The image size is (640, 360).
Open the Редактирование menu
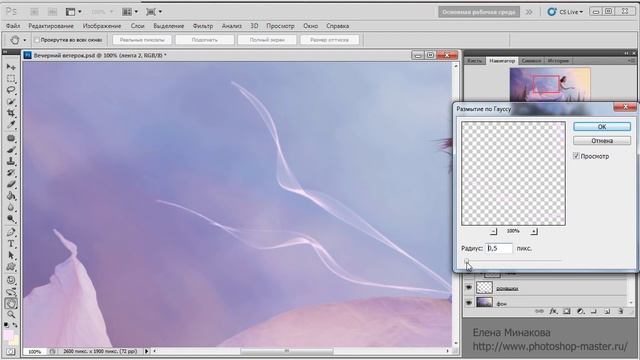coord(51,26)
